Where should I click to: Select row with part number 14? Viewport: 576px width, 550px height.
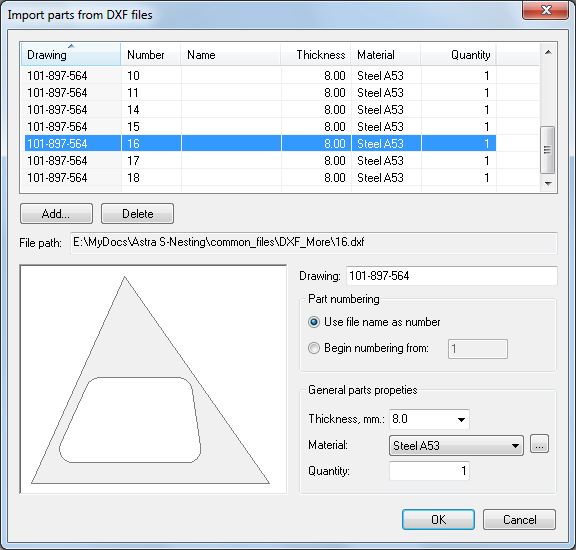click(x=260, y=109)
